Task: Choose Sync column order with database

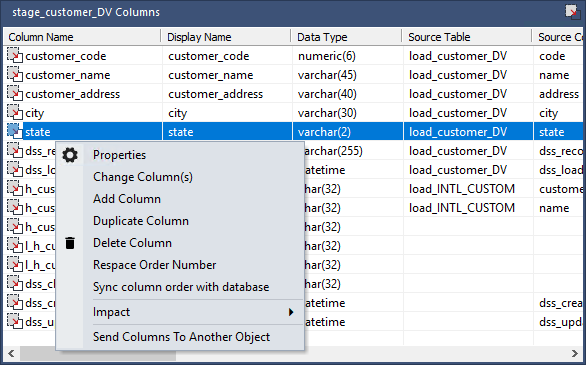Action: click(x=181, y=287)
